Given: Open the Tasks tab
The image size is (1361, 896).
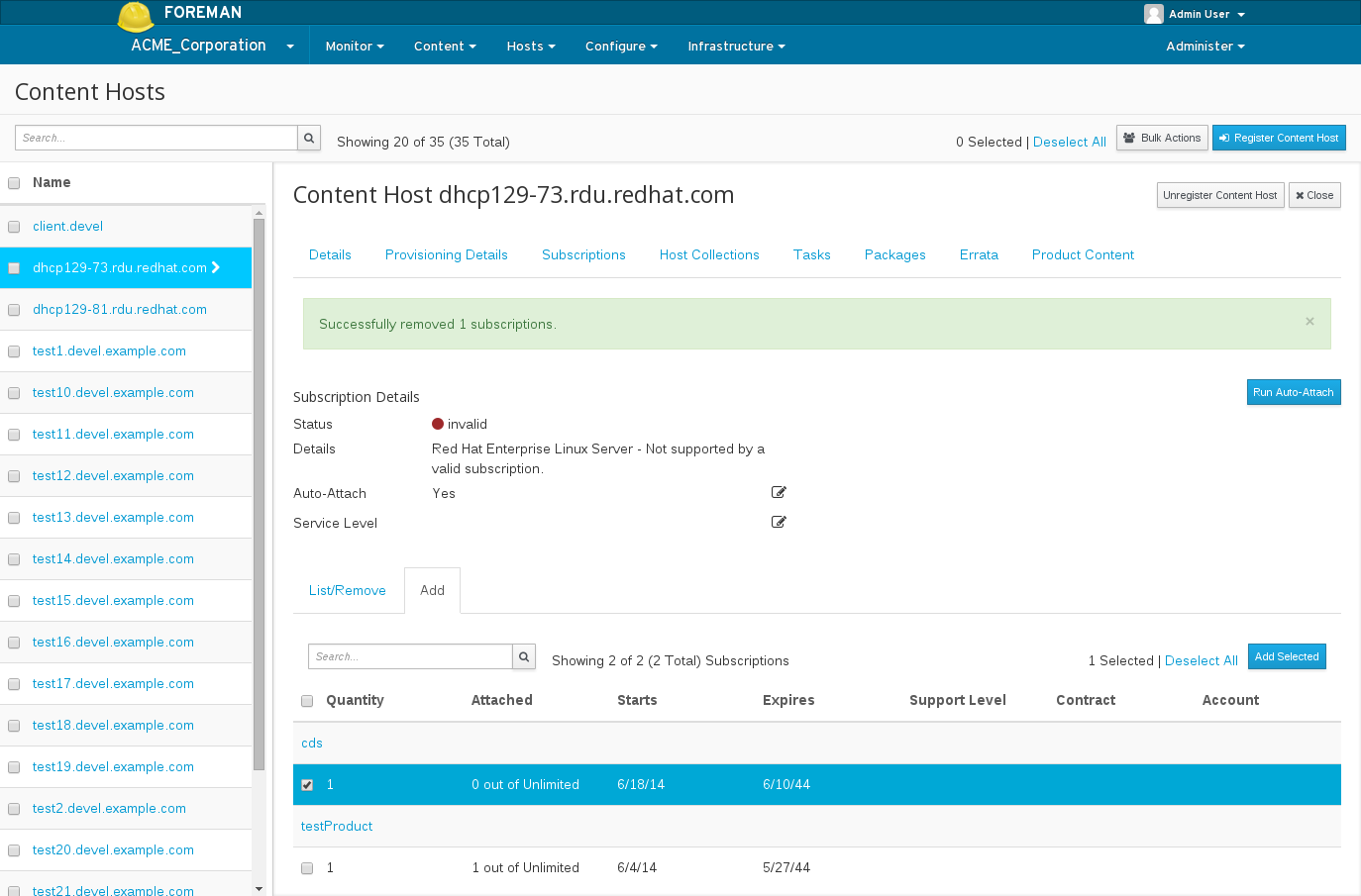Looking at the screenshot, I should [x=812, y=254].
